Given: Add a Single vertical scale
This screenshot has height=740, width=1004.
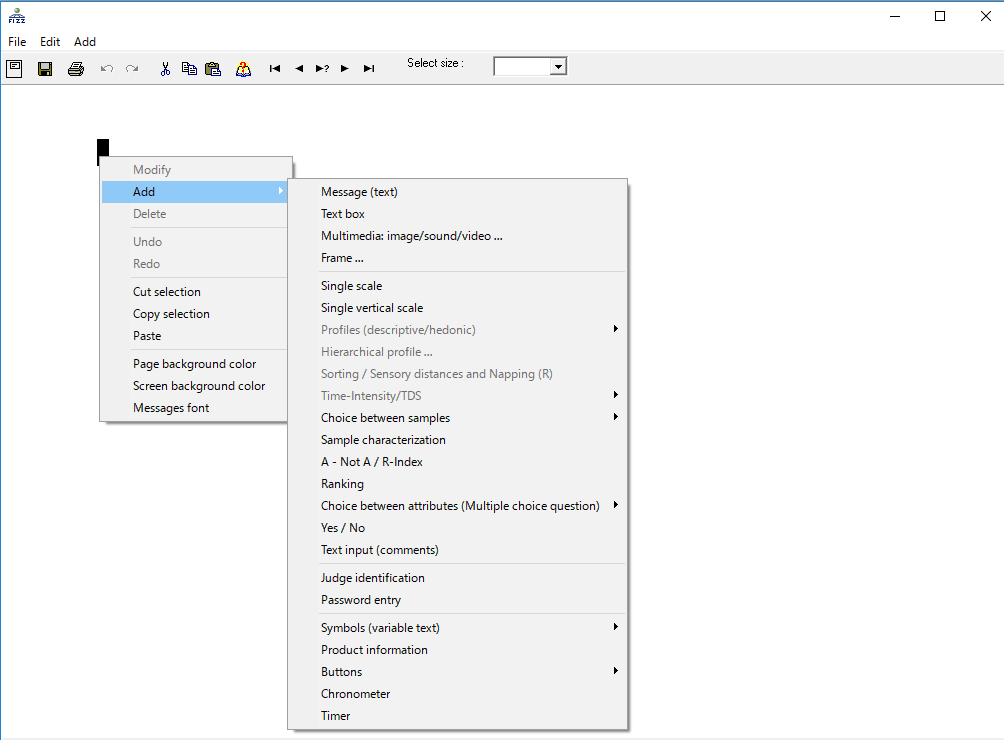Looking at the screenshot, I should tap(457, 308).
